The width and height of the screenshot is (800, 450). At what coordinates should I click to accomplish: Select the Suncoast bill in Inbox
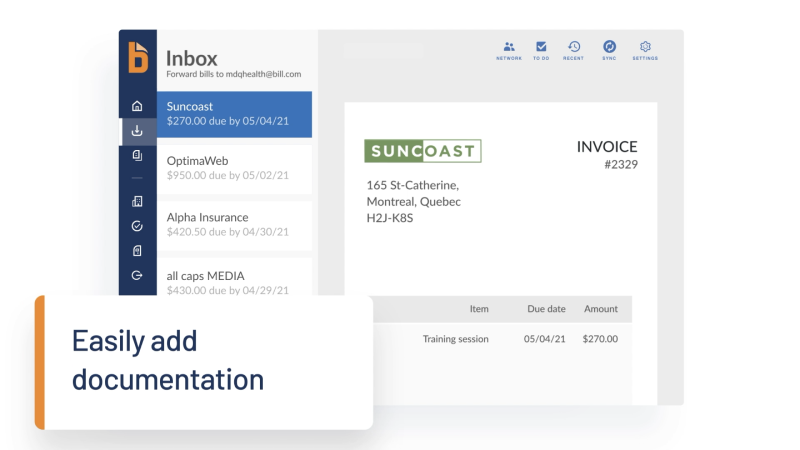click(x=234, y=114)
